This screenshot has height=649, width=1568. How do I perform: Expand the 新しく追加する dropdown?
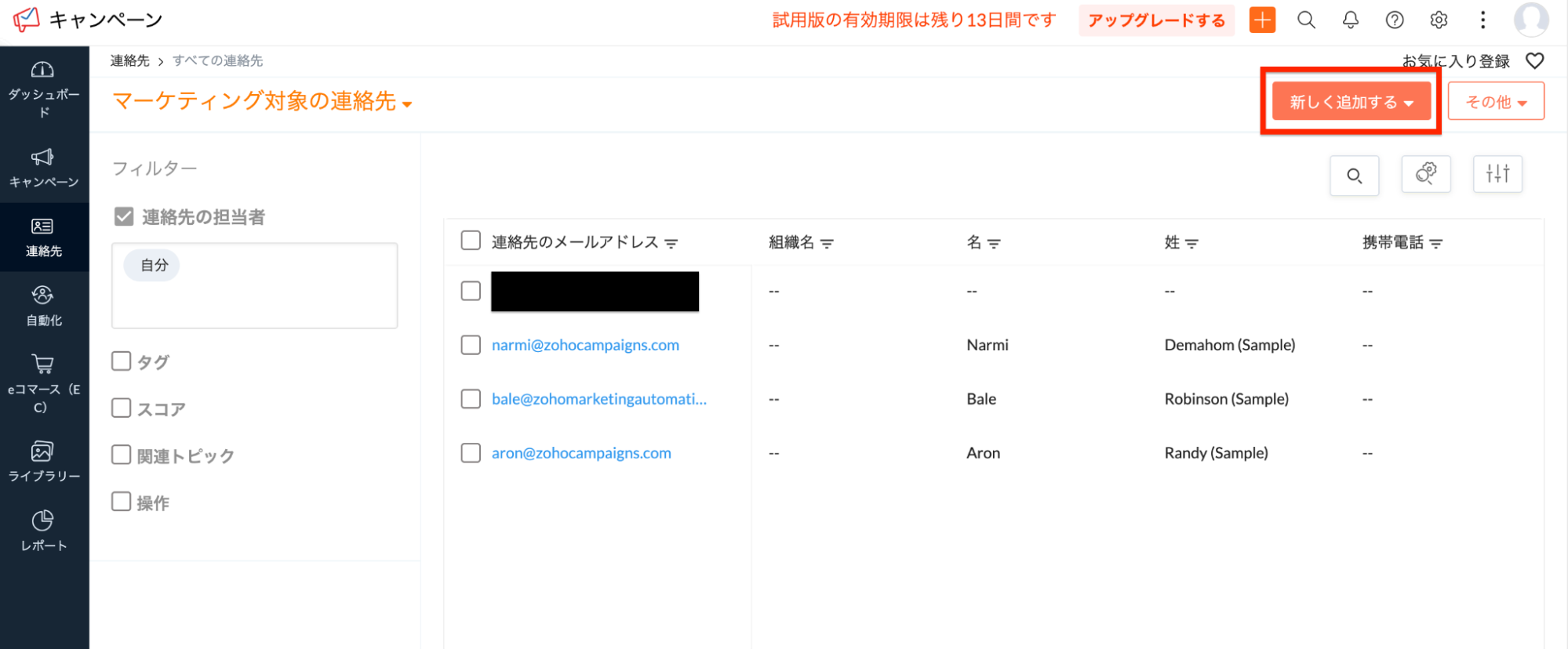(x=1351, y=102)
